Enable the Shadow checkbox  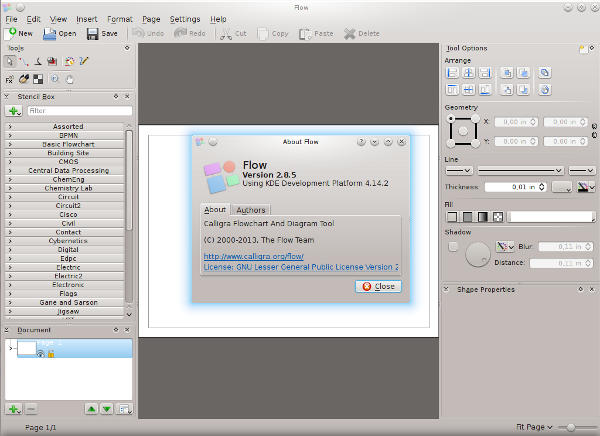(x=453, y=247)
